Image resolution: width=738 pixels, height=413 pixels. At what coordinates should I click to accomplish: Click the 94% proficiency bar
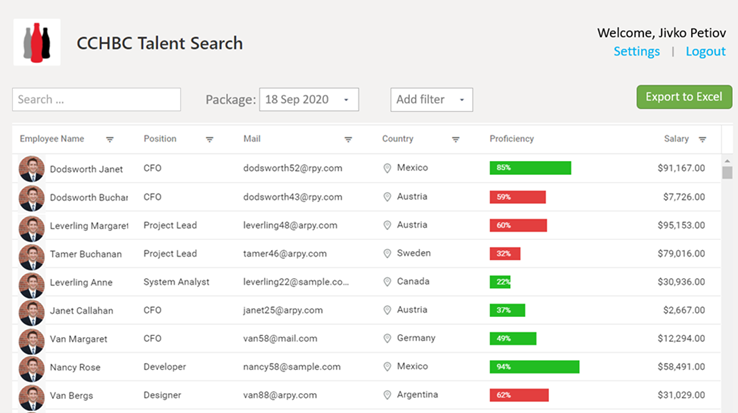(534, 367)
